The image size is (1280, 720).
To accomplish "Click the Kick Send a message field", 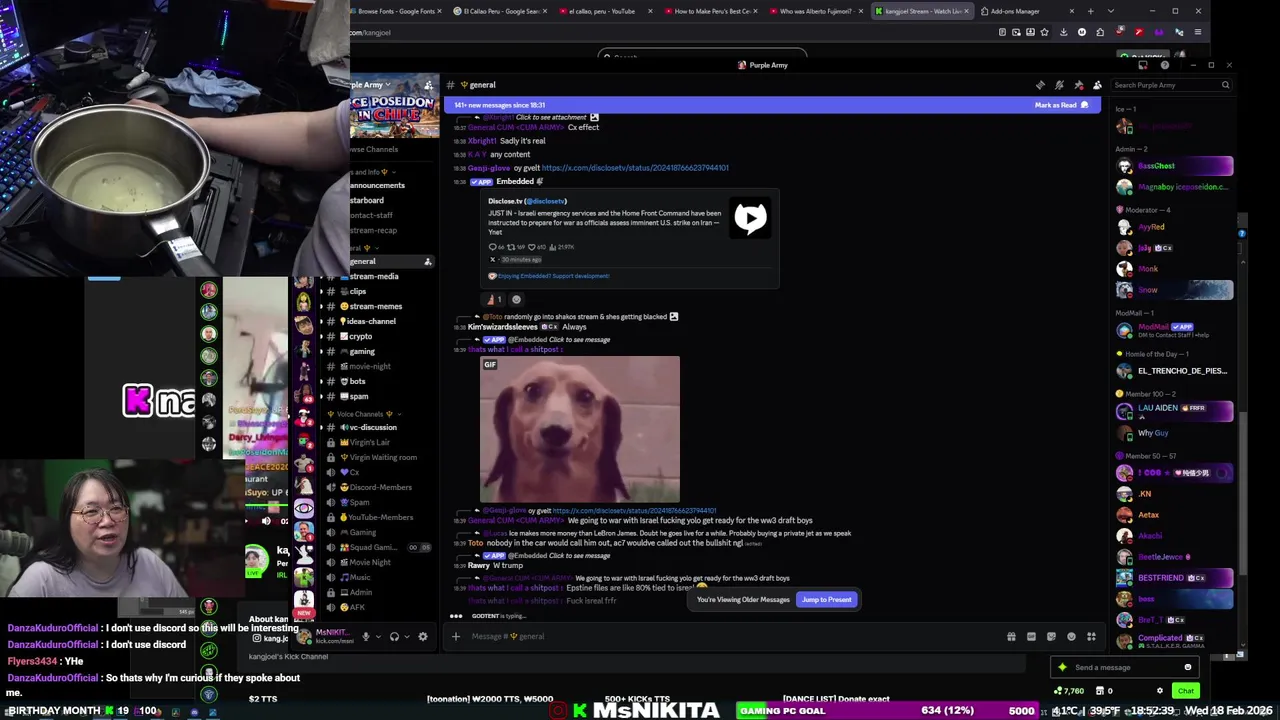I will (x=1125, y=667).
